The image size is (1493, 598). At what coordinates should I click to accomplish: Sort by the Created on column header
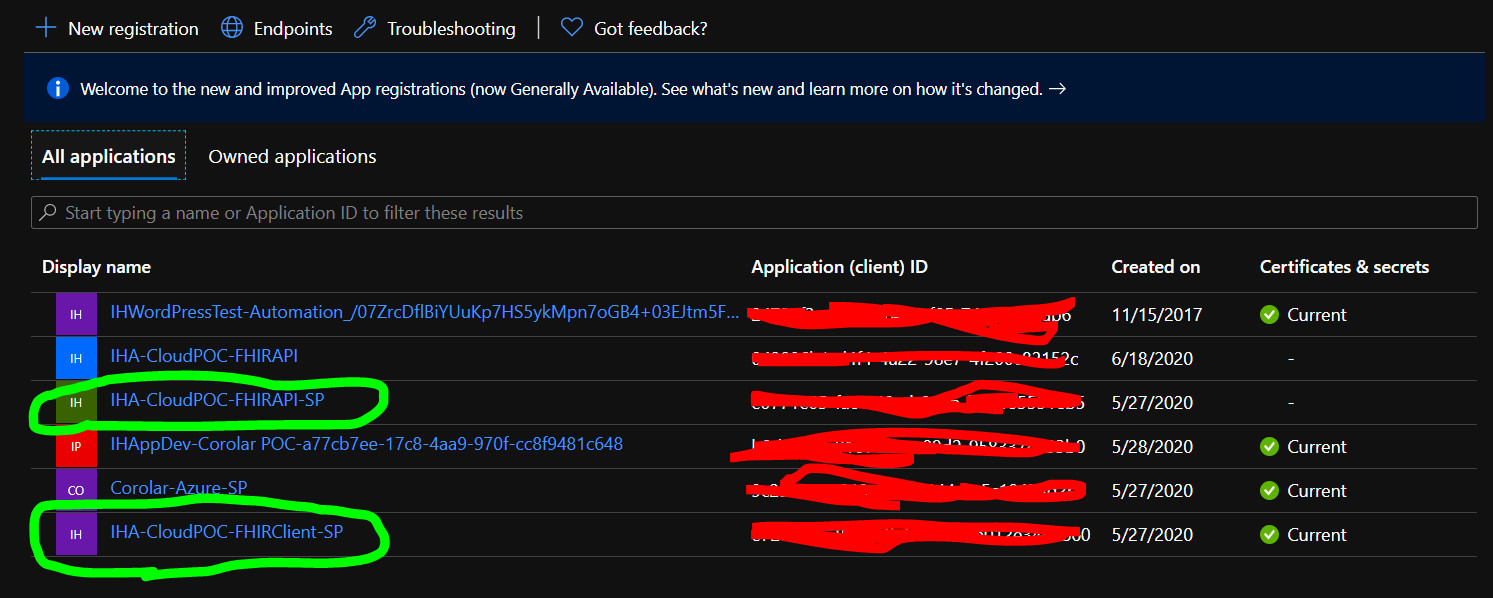coord(1155,267)
